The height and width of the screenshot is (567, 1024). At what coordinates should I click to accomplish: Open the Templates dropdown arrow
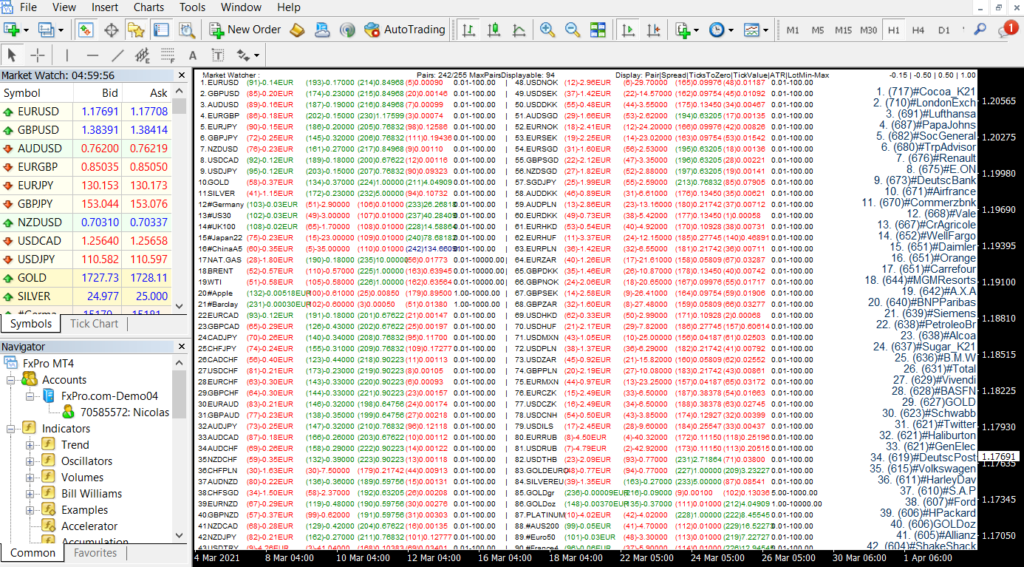pyautogui.click(x=765, y=30)
